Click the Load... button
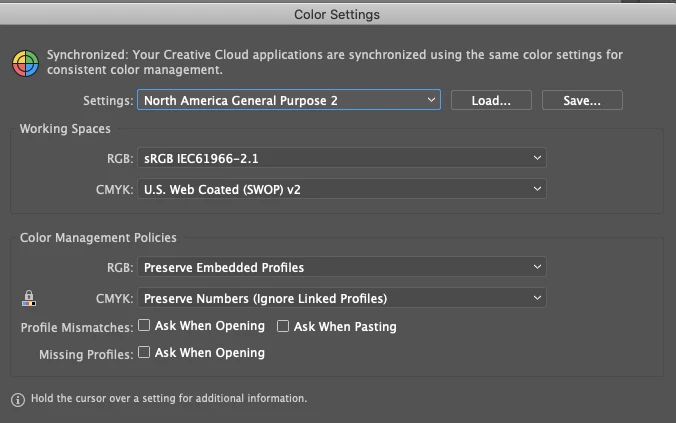Screen dimensions: 676x423 click(x=491, y=100)
